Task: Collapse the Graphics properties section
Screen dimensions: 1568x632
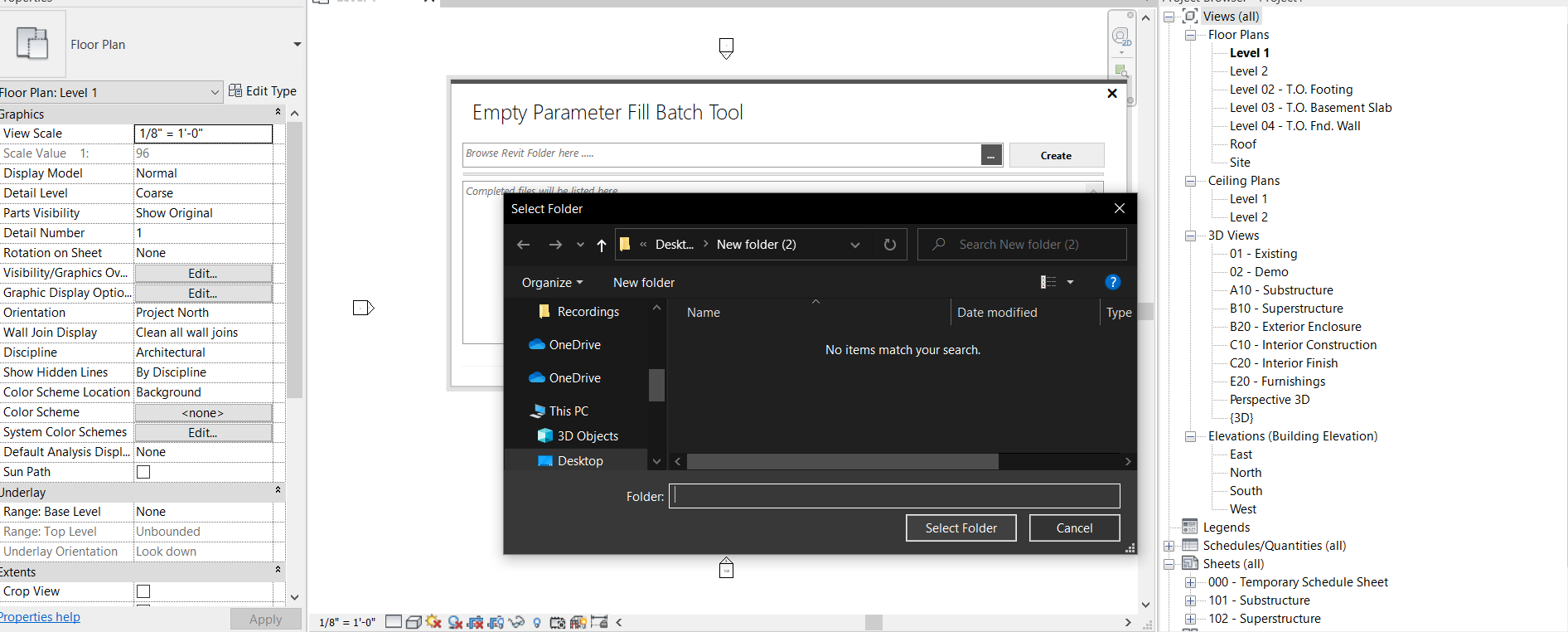Action: (x=278, y=112)
